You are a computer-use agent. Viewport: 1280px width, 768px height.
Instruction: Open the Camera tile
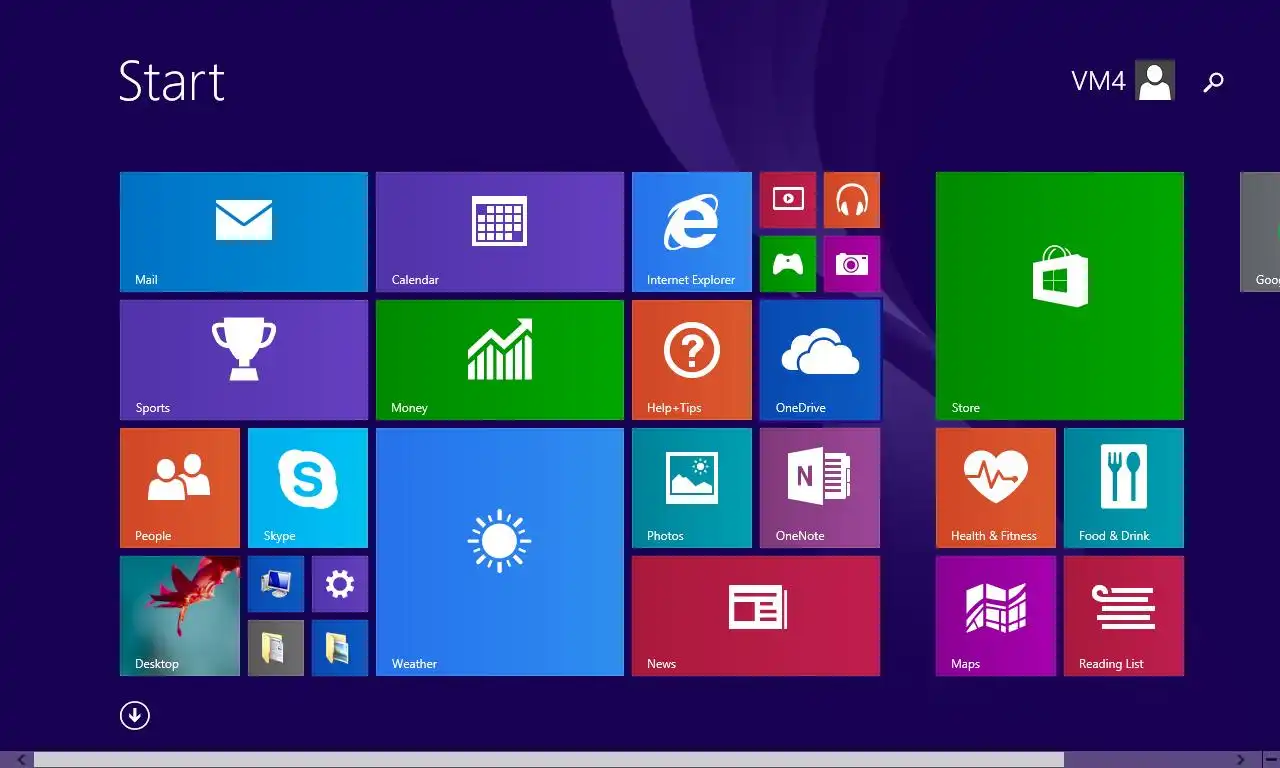852,264
